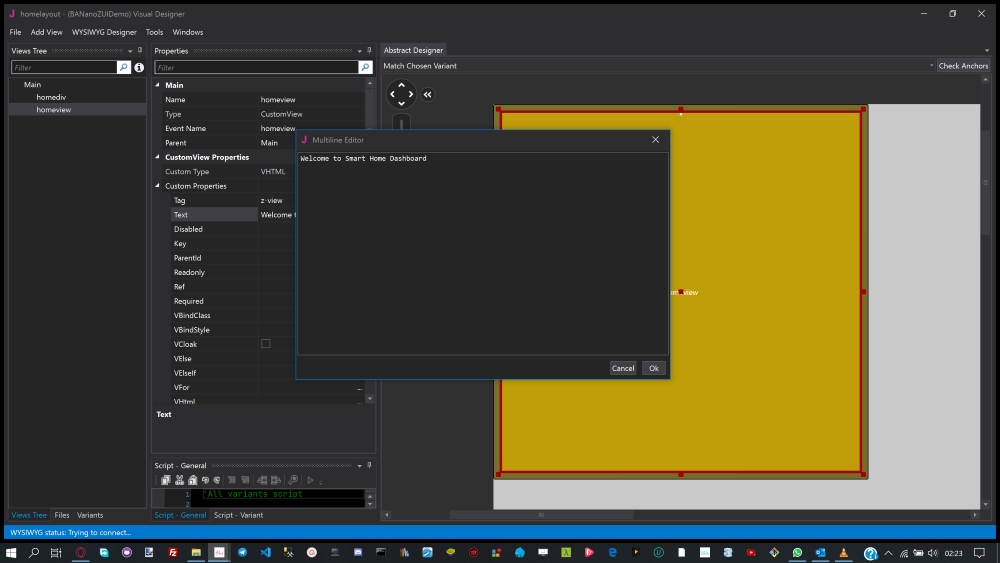The height and width of the screenshot is (563, 1000).
Task: Collapse the Main properties section
Action: tap(158, 85)
